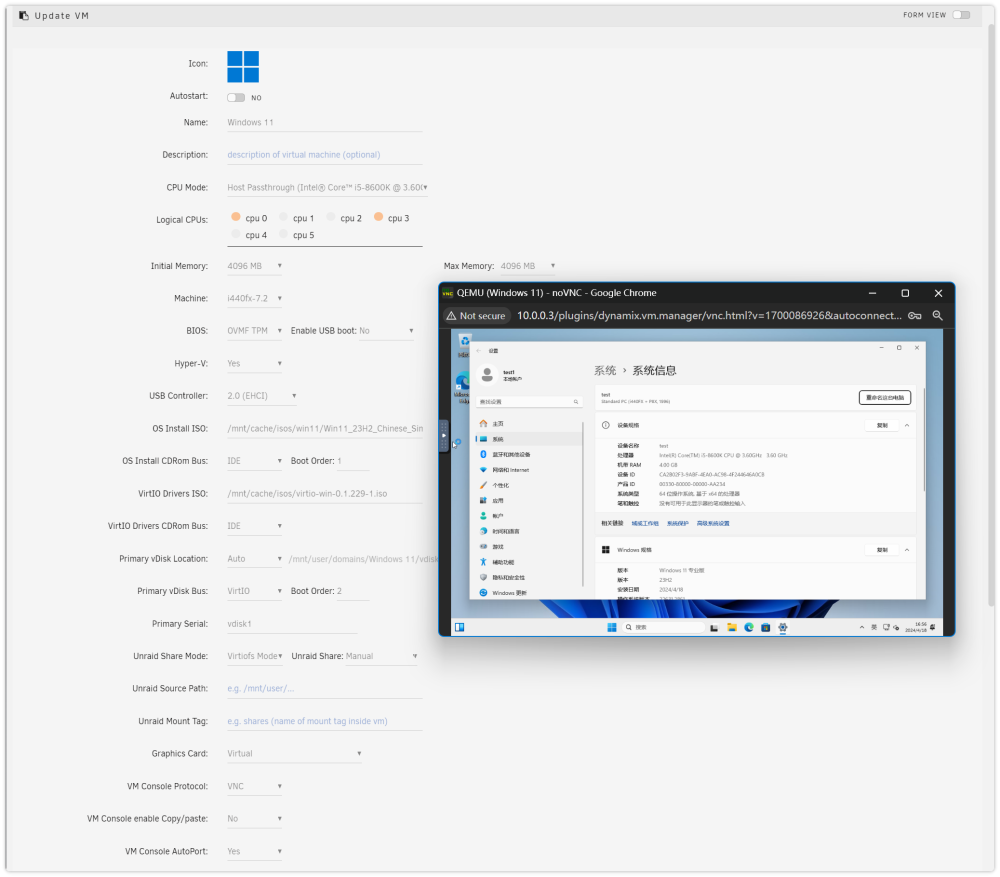Click the Windows logo VM icon
This screenshot has height=877, width=1000.
tap(243, 67)
